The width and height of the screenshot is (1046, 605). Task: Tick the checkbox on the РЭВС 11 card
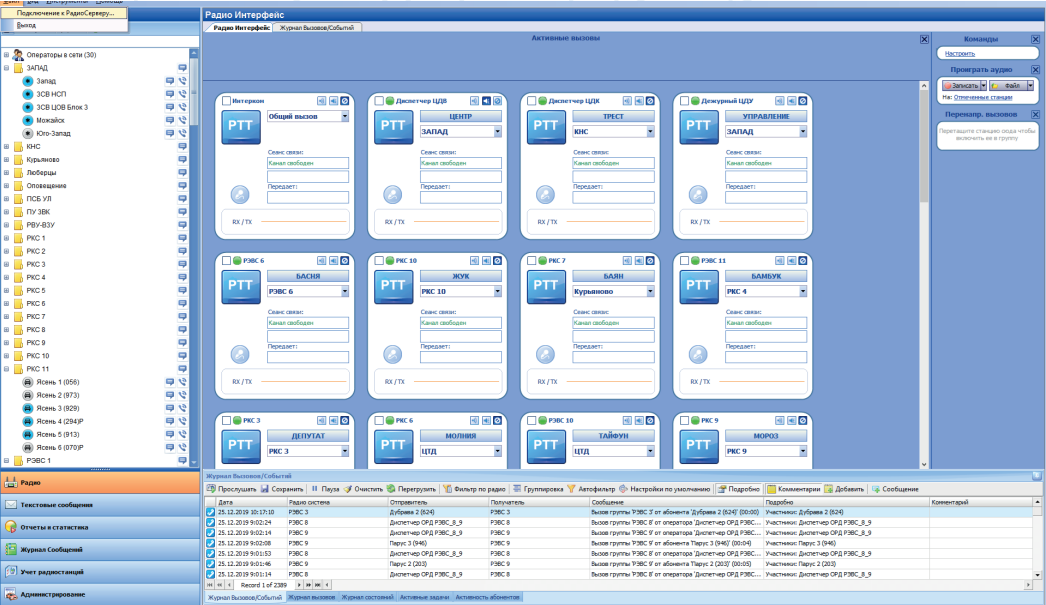tap(684, 261)
